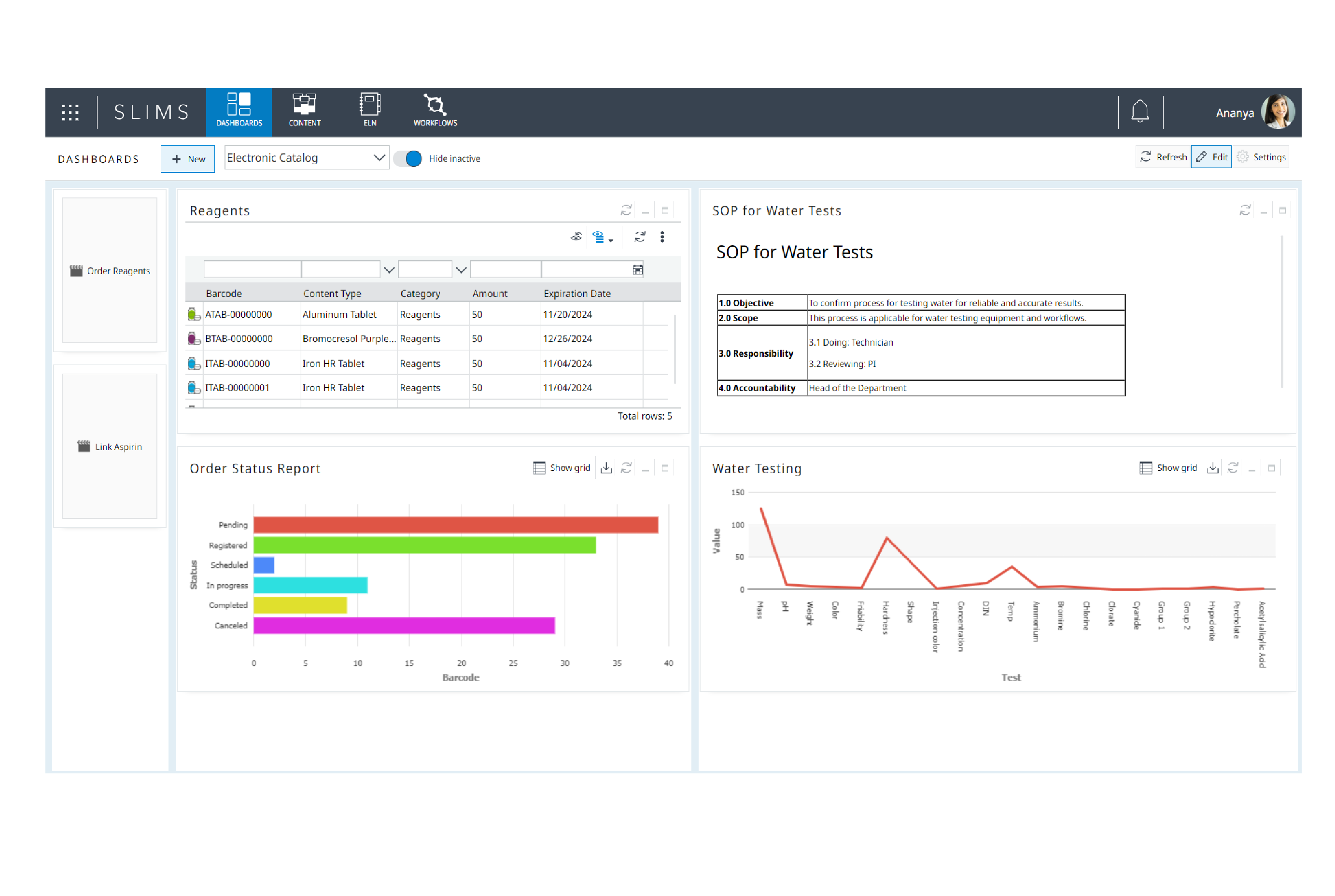Click the red Pending bar
The image size is (1335, 896).
(456, 525)
